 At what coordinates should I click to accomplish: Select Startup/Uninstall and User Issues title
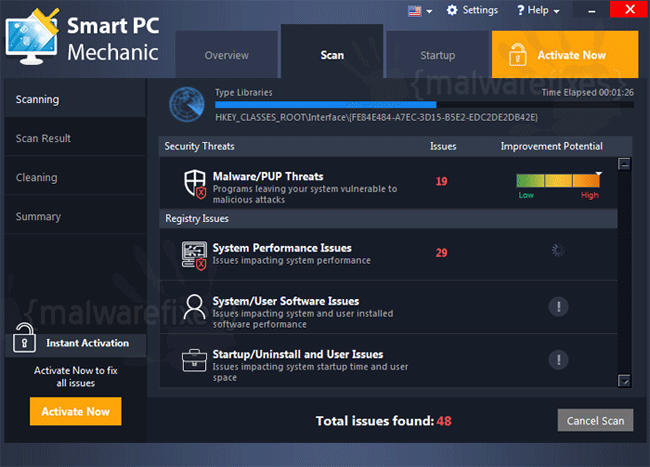298,354
